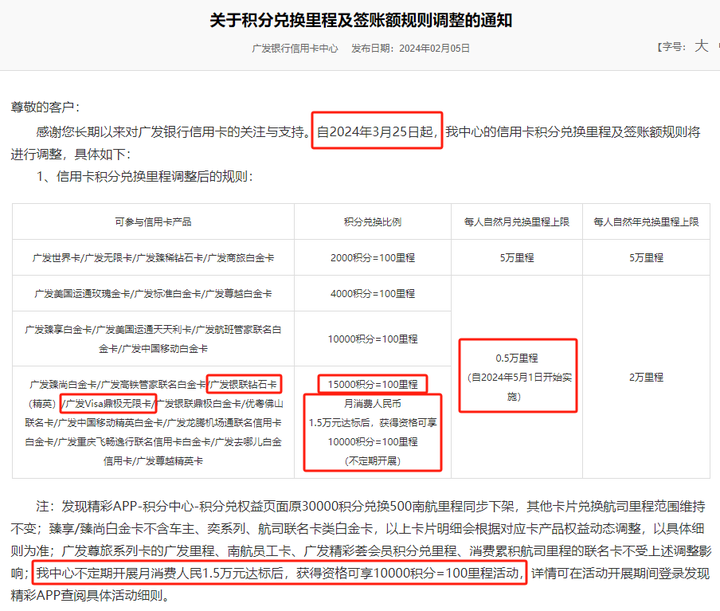Click the yearly limit cell 2万里程
This screenshot has width=720, height=611.
pos(646,377)
